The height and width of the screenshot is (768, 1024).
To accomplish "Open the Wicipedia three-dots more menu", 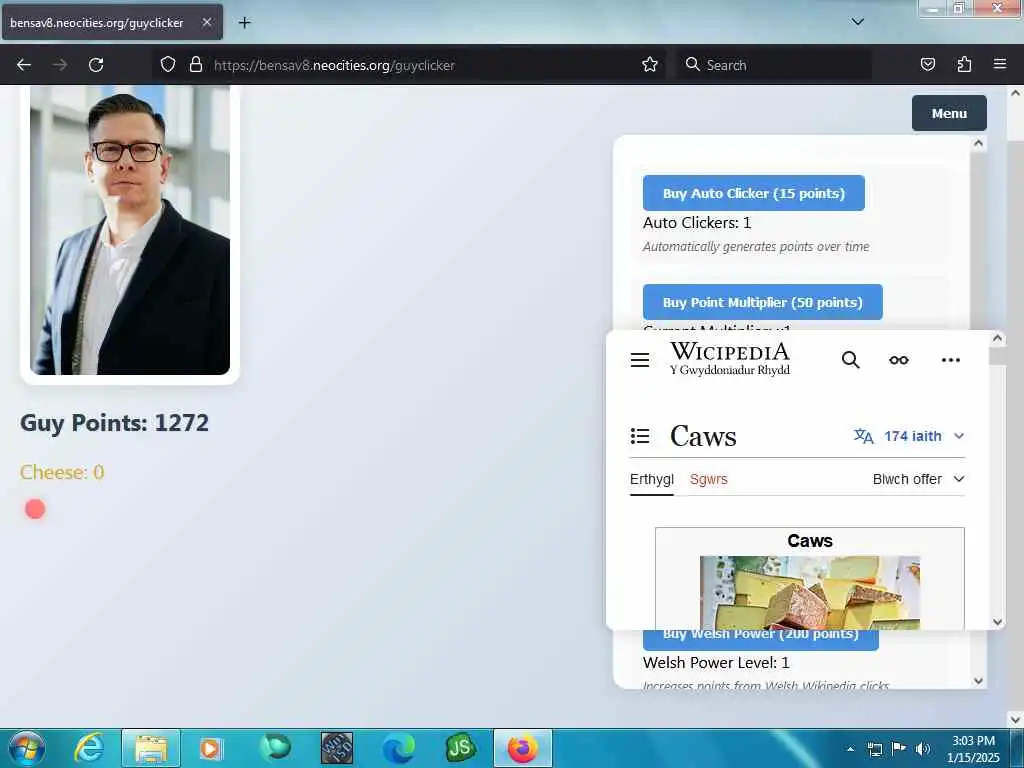I will [951, 360].
